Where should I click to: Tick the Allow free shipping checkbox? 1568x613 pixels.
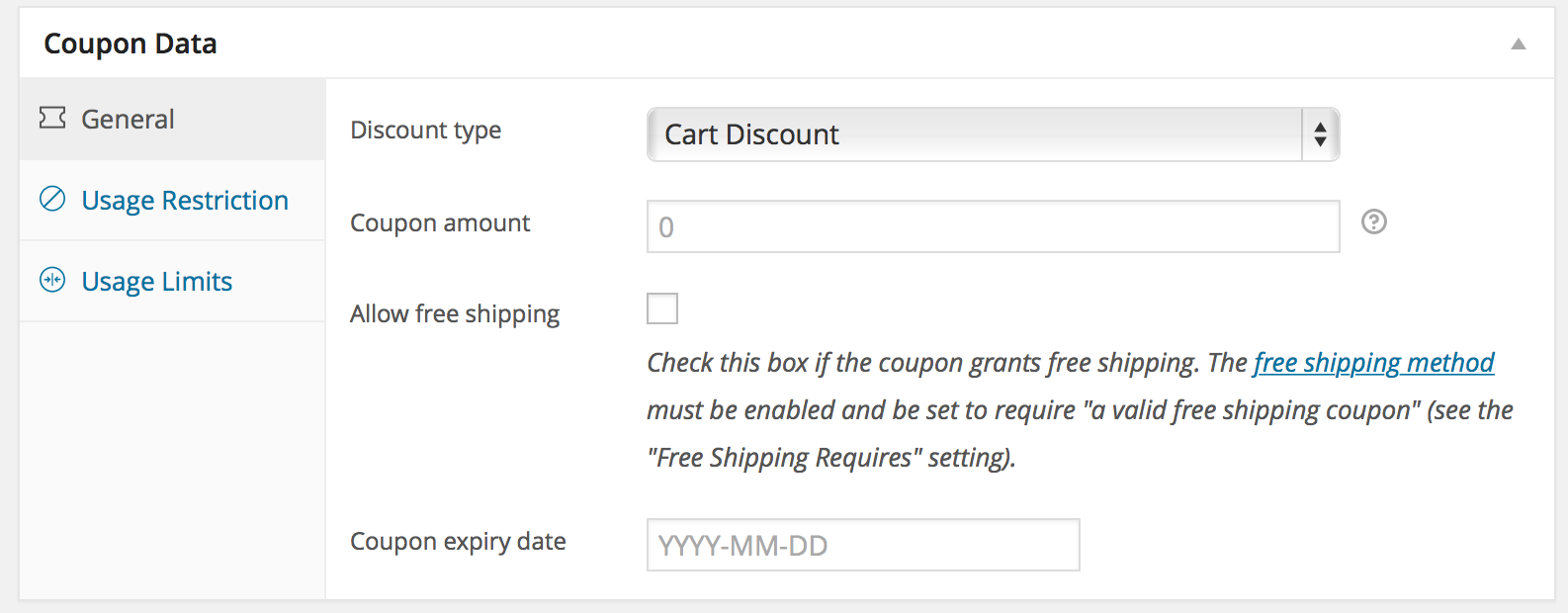(662, 308)
